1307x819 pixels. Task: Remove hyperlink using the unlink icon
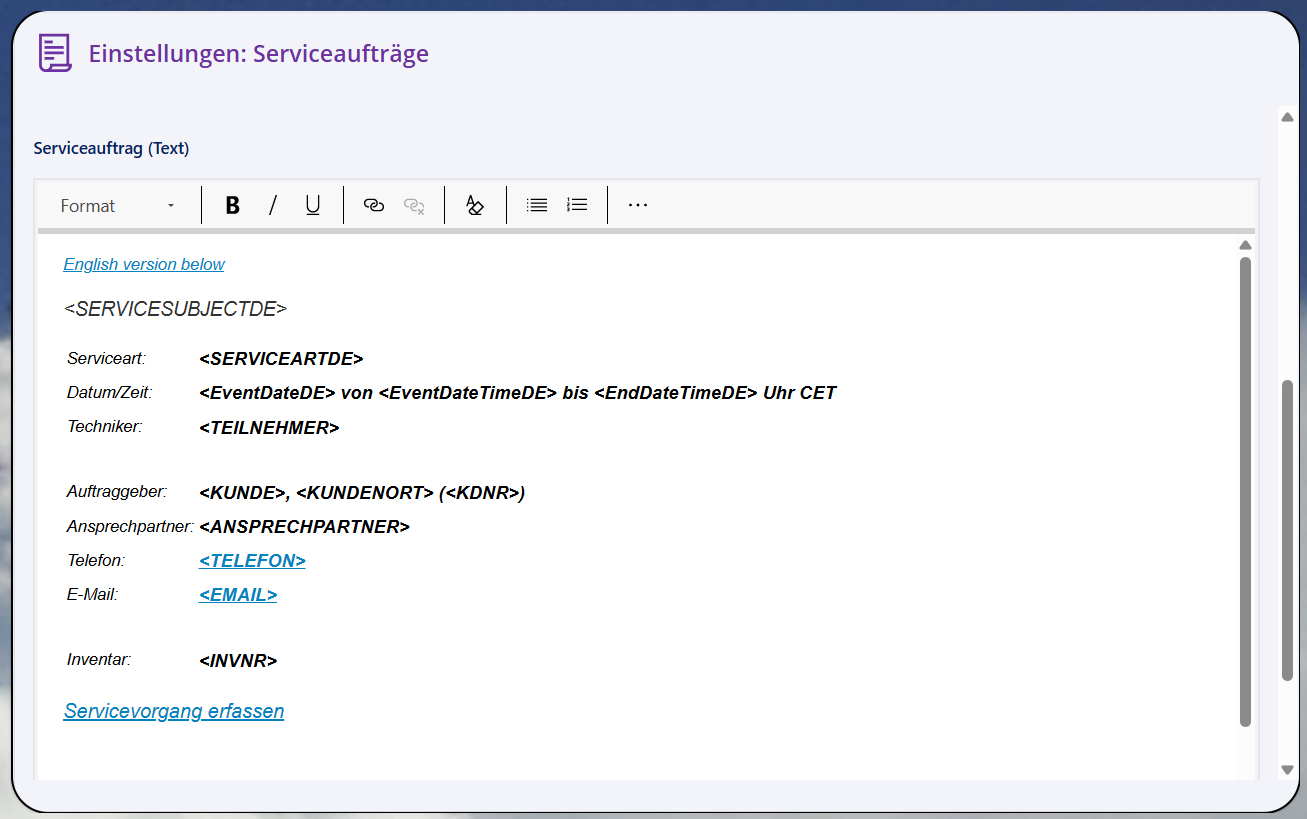click(414, 206)
